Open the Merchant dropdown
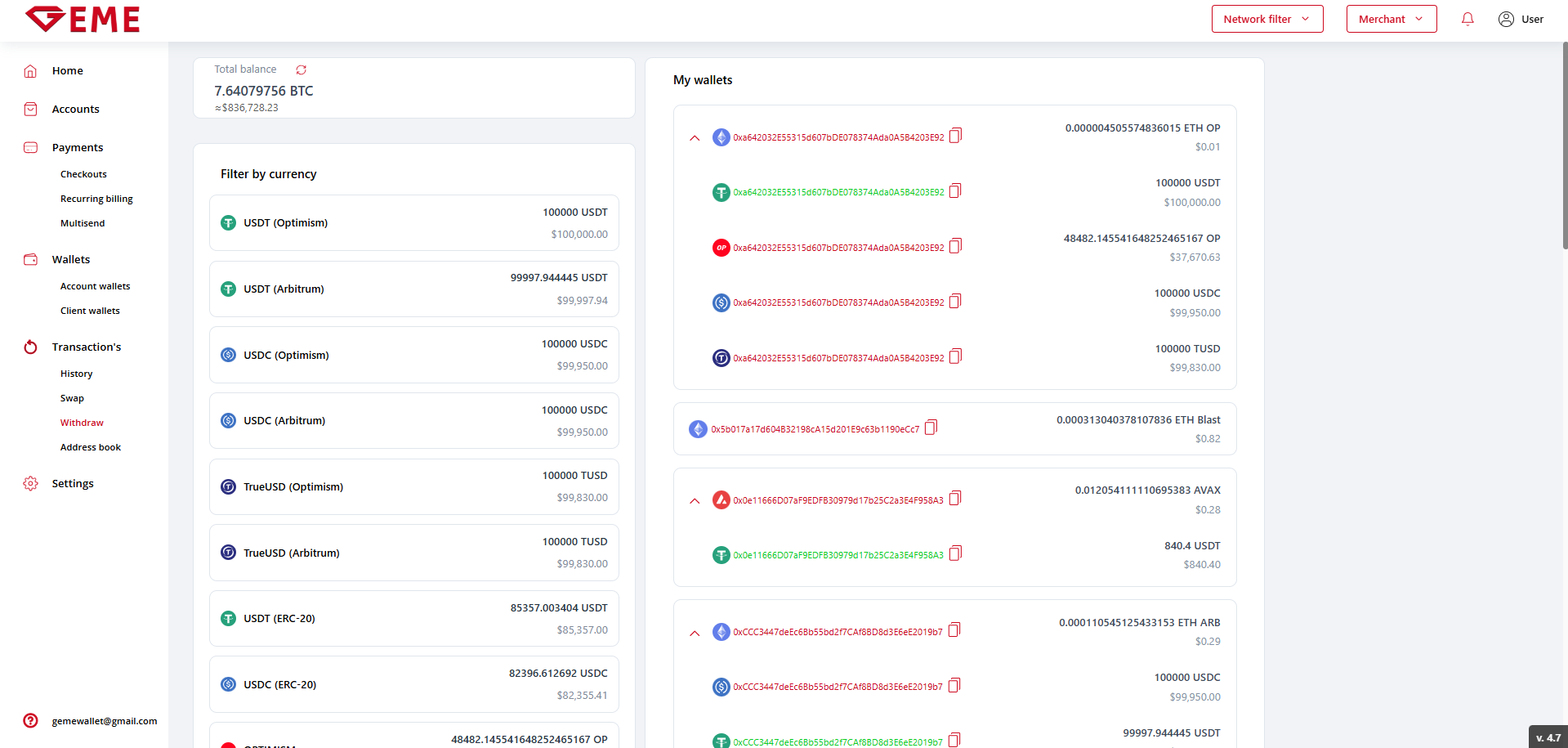This screenshot has height=748, width=1568. [1391, 19]
